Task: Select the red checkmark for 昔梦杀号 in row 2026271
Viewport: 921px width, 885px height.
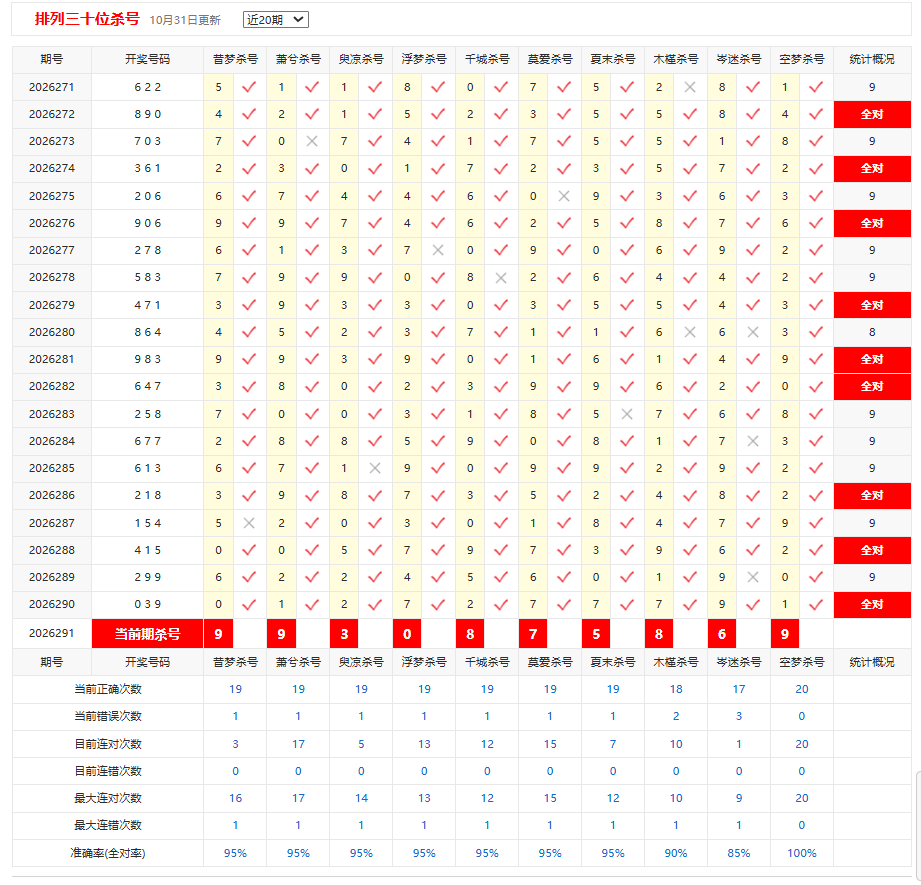Action: [249, 88]
